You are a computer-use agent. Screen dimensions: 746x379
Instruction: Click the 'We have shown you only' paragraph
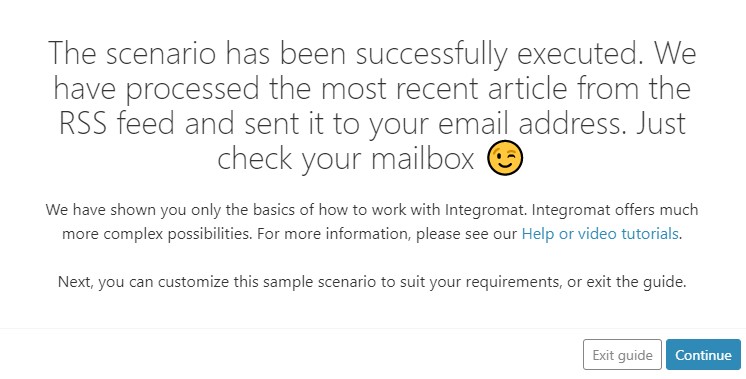[x=372, y=222]
